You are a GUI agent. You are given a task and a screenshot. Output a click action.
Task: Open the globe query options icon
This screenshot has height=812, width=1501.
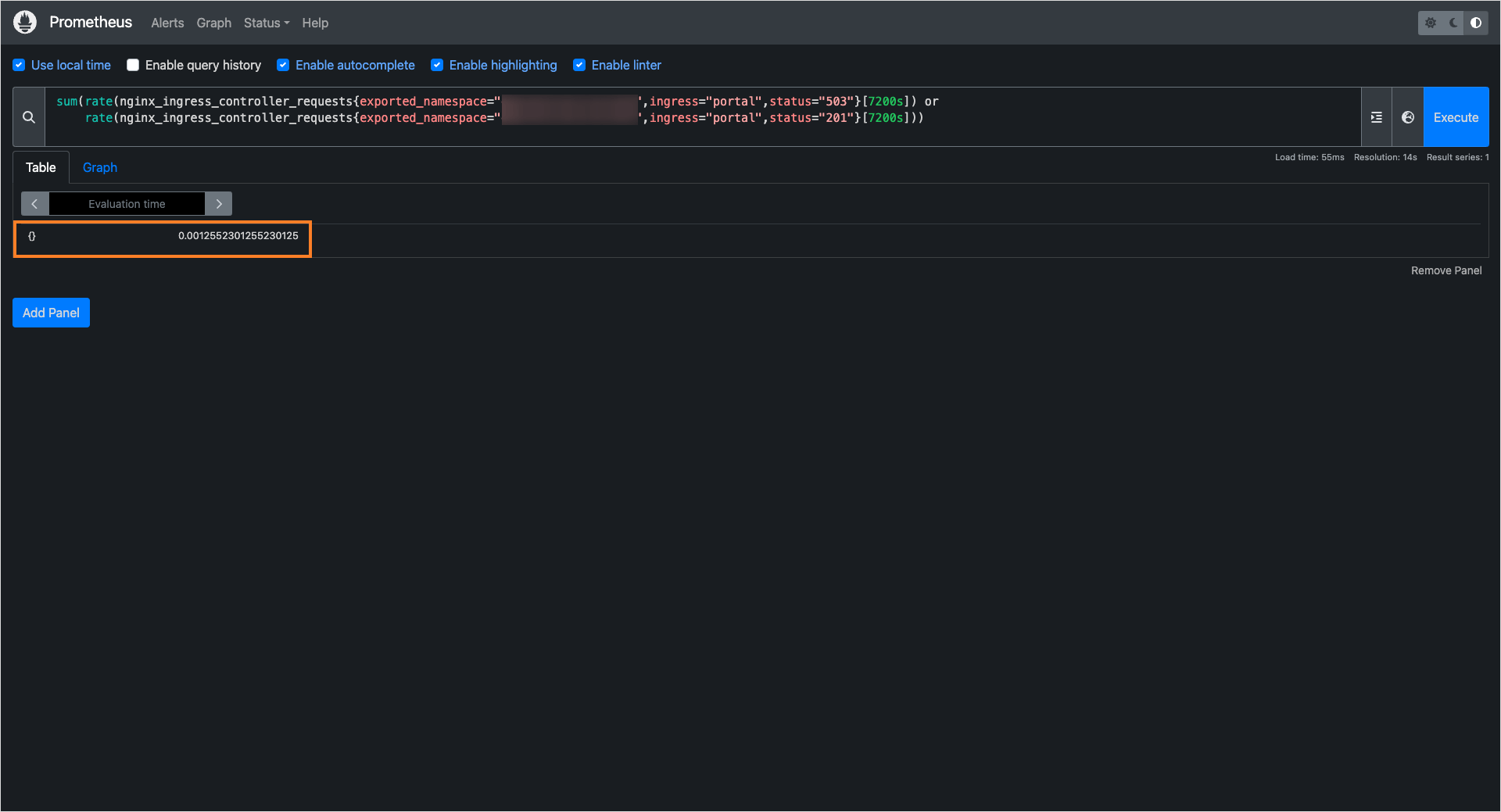pyautogui.click(x=1408, y=116)
